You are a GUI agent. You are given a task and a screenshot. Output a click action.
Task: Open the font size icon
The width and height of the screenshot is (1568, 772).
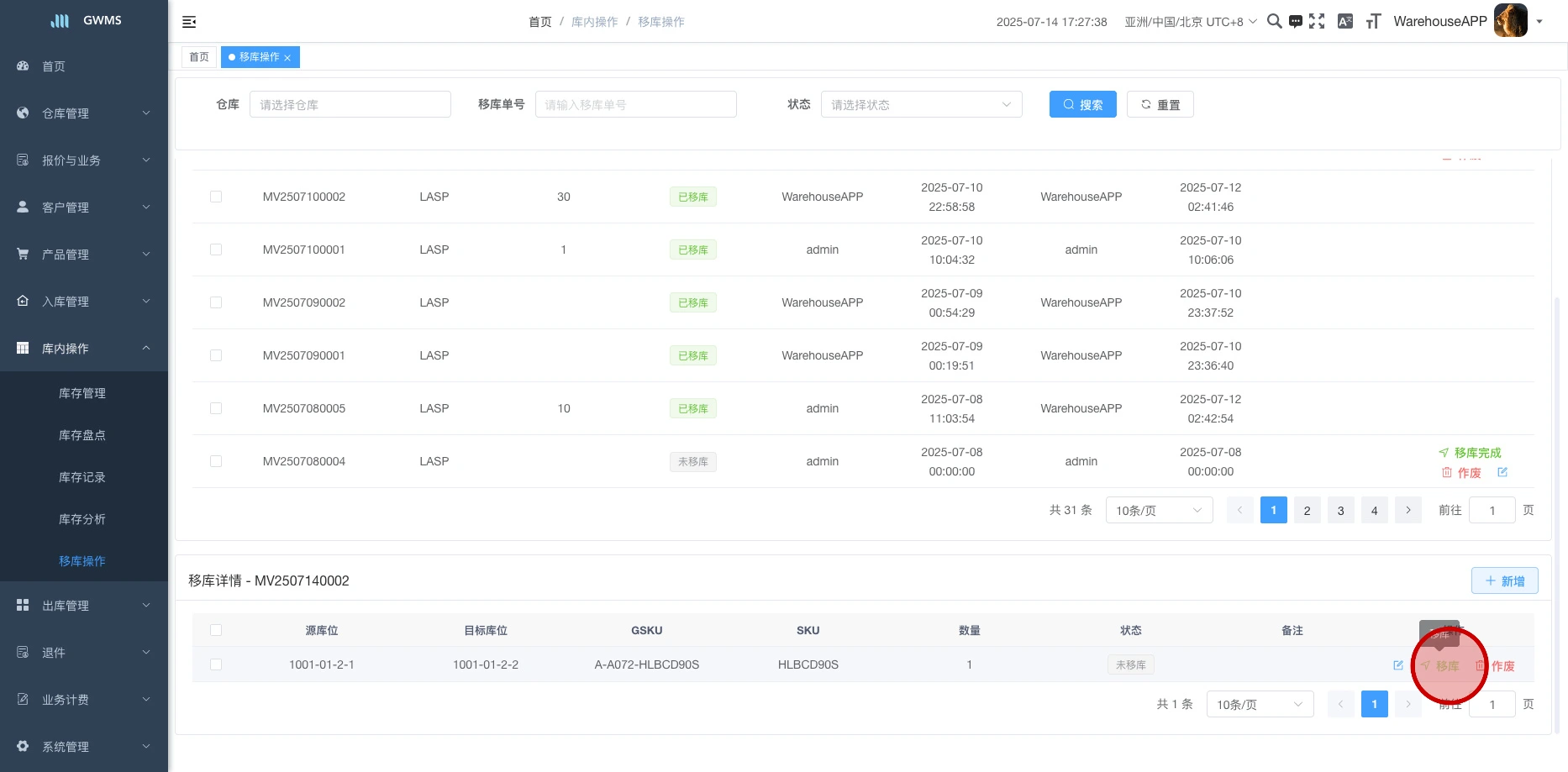click(1373, 22)
